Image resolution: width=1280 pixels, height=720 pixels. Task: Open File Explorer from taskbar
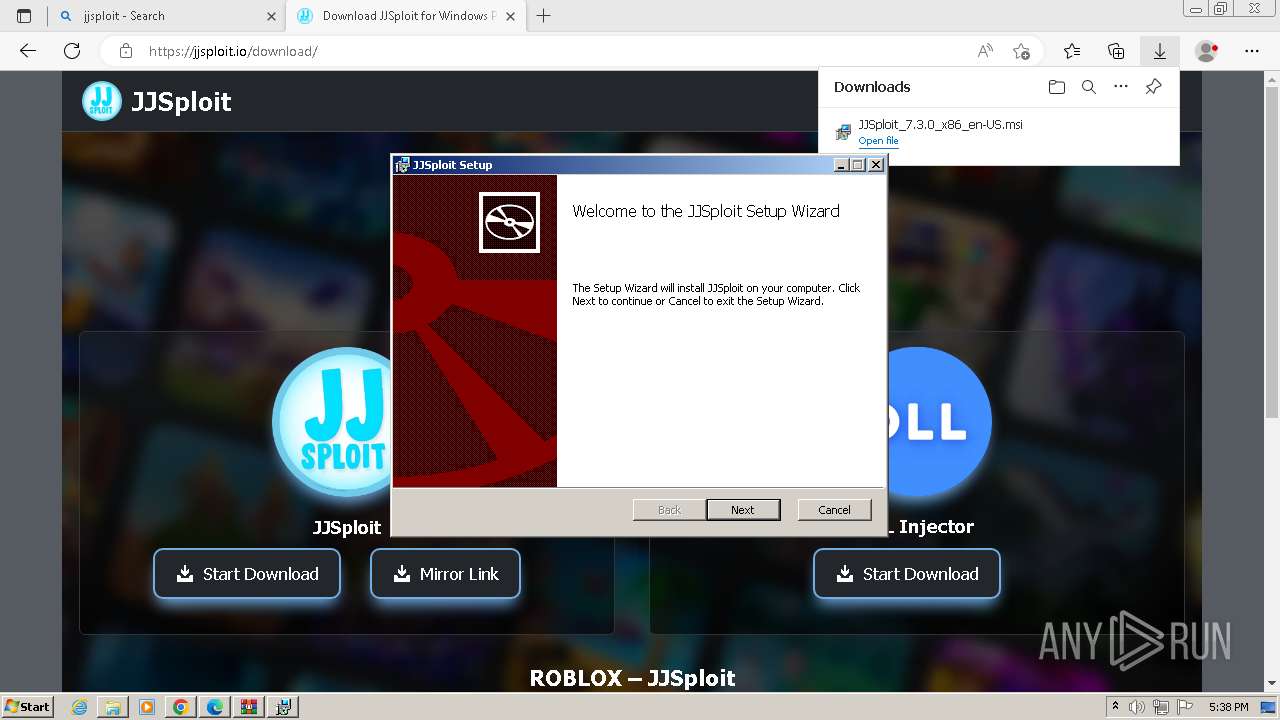pos(113,707)
